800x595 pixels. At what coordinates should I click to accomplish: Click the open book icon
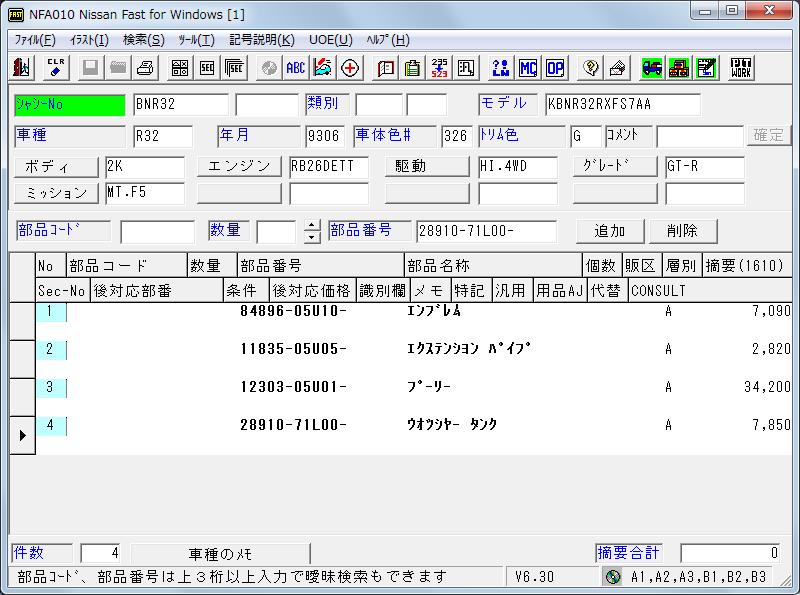(386, 68)
